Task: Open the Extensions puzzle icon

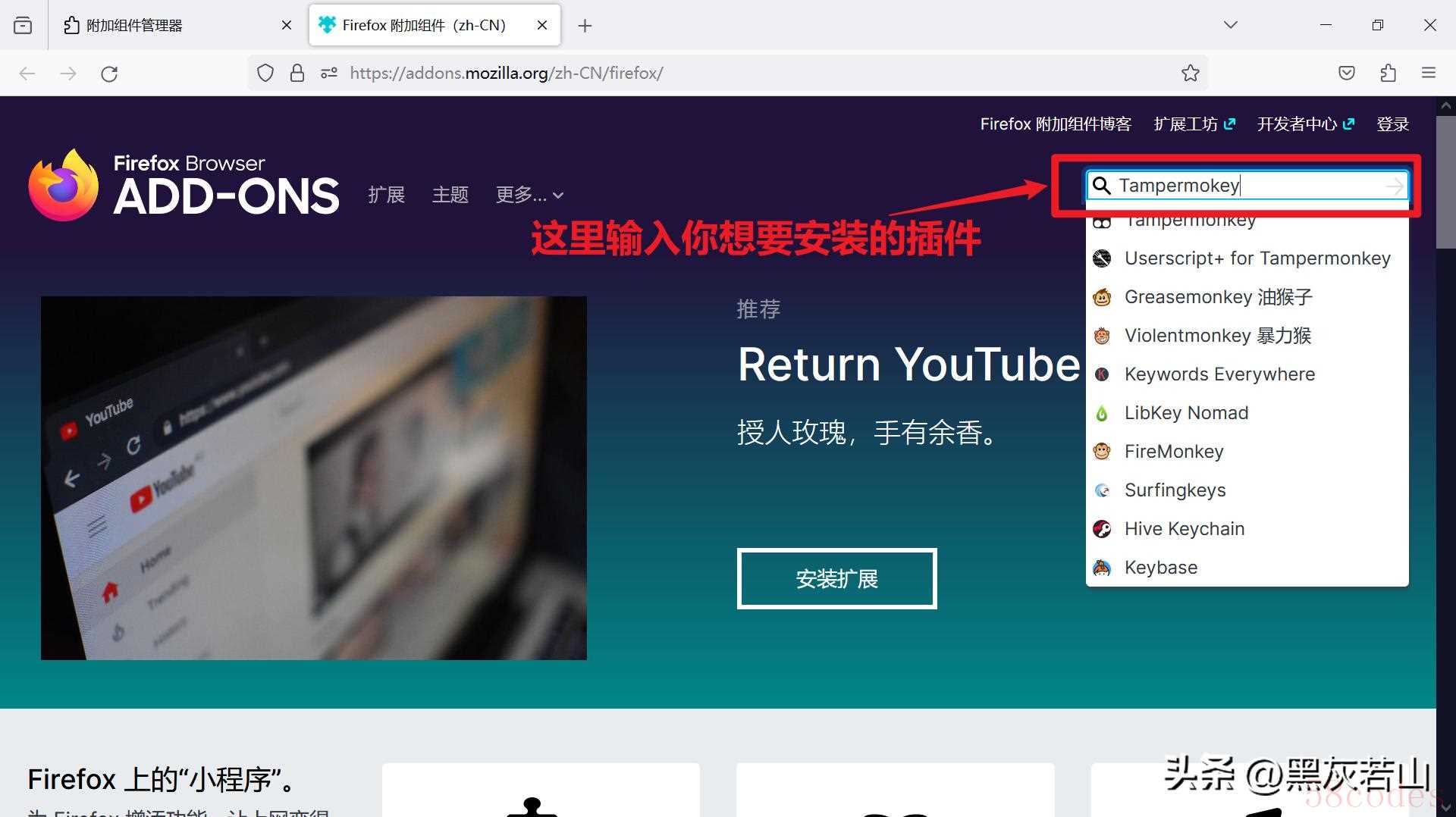Action: point(1389,74)
